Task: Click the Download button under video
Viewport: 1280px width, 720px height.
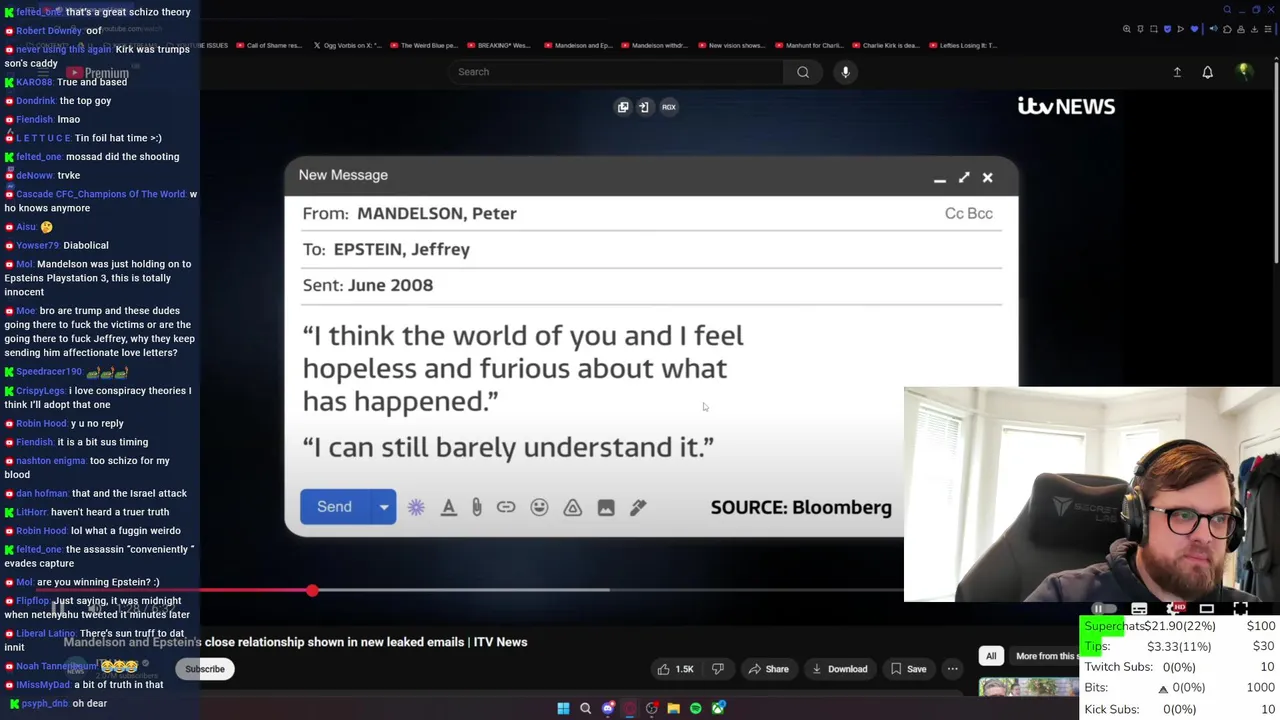Action: (x=840, y=669)
